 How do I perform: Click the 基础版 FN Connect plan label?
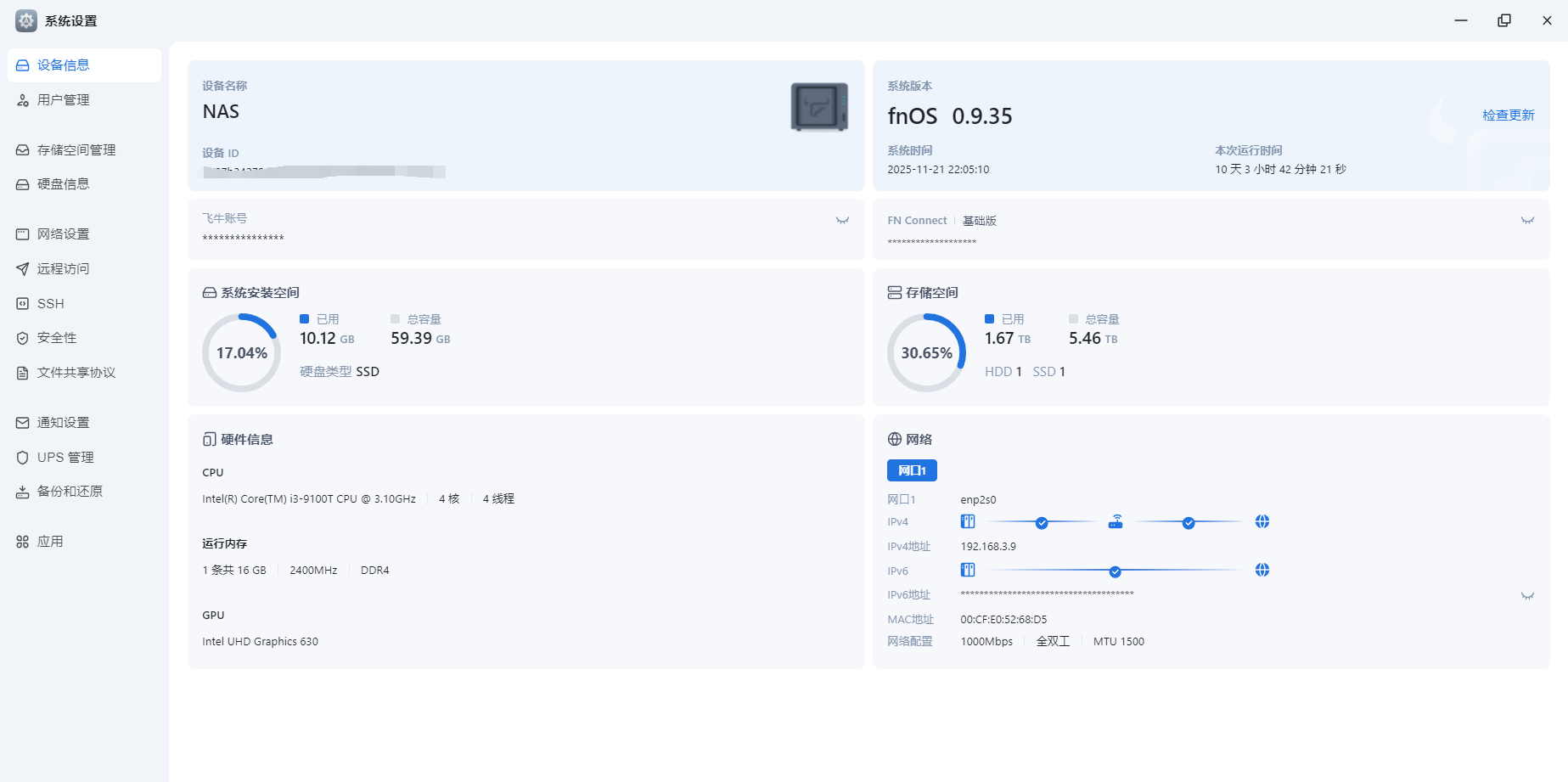[x=980, y=221]
